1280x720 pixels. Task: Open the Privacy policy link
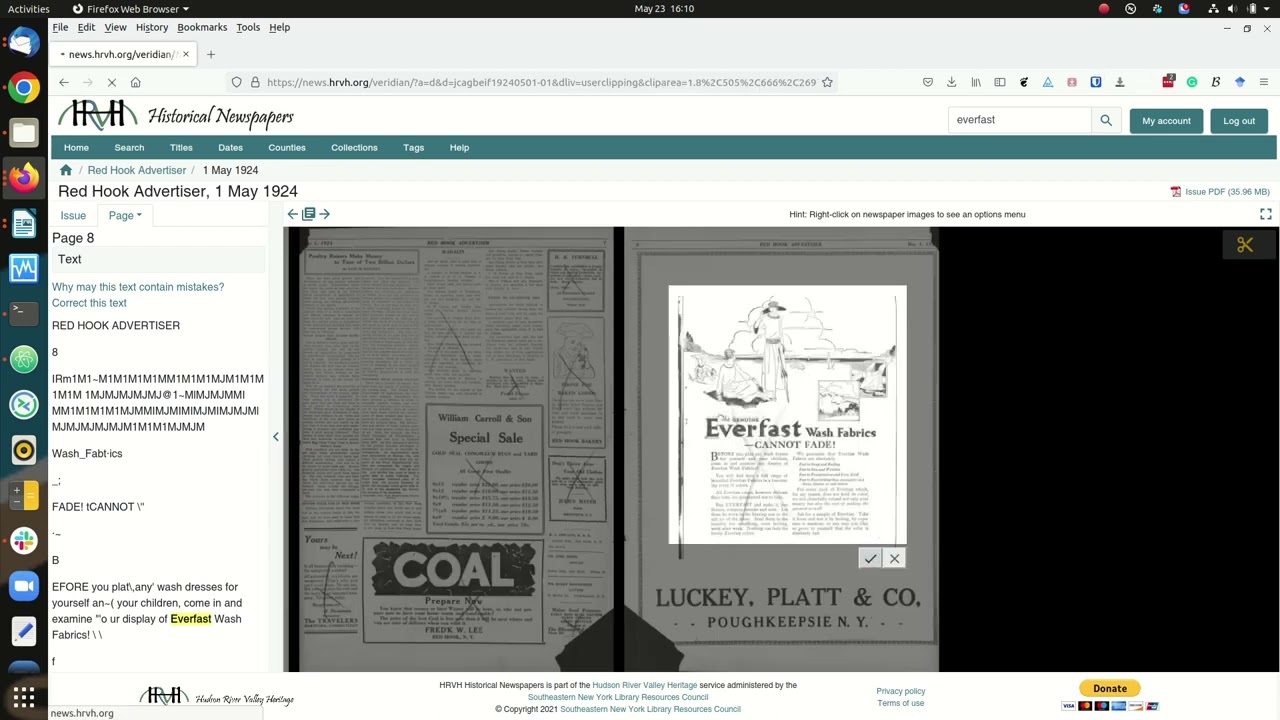[901, 691]
